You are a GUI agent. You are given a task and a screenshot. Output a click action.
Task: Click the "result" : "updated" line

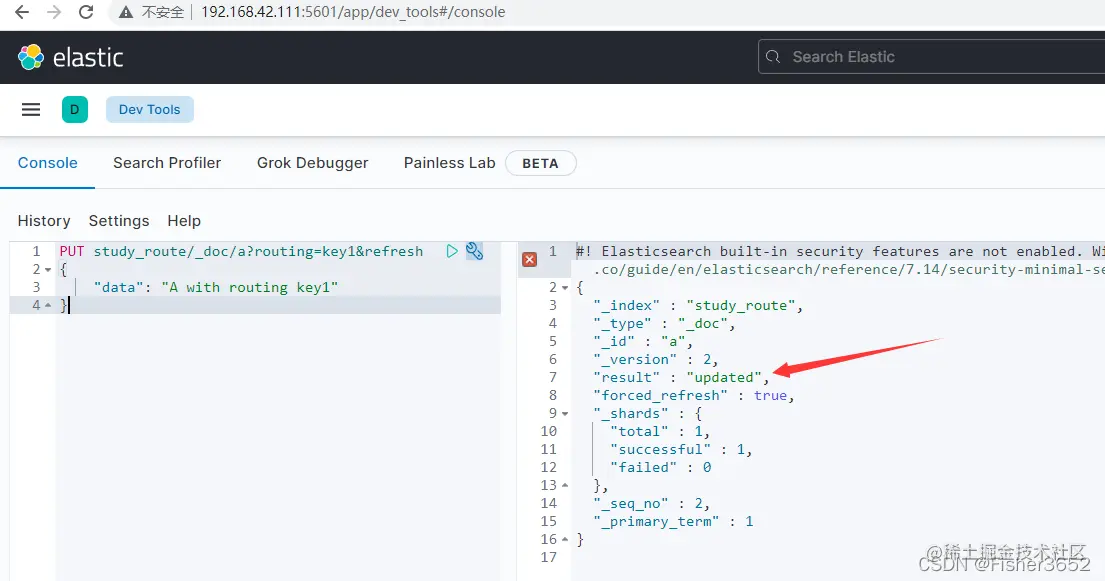tap(681, 377)
